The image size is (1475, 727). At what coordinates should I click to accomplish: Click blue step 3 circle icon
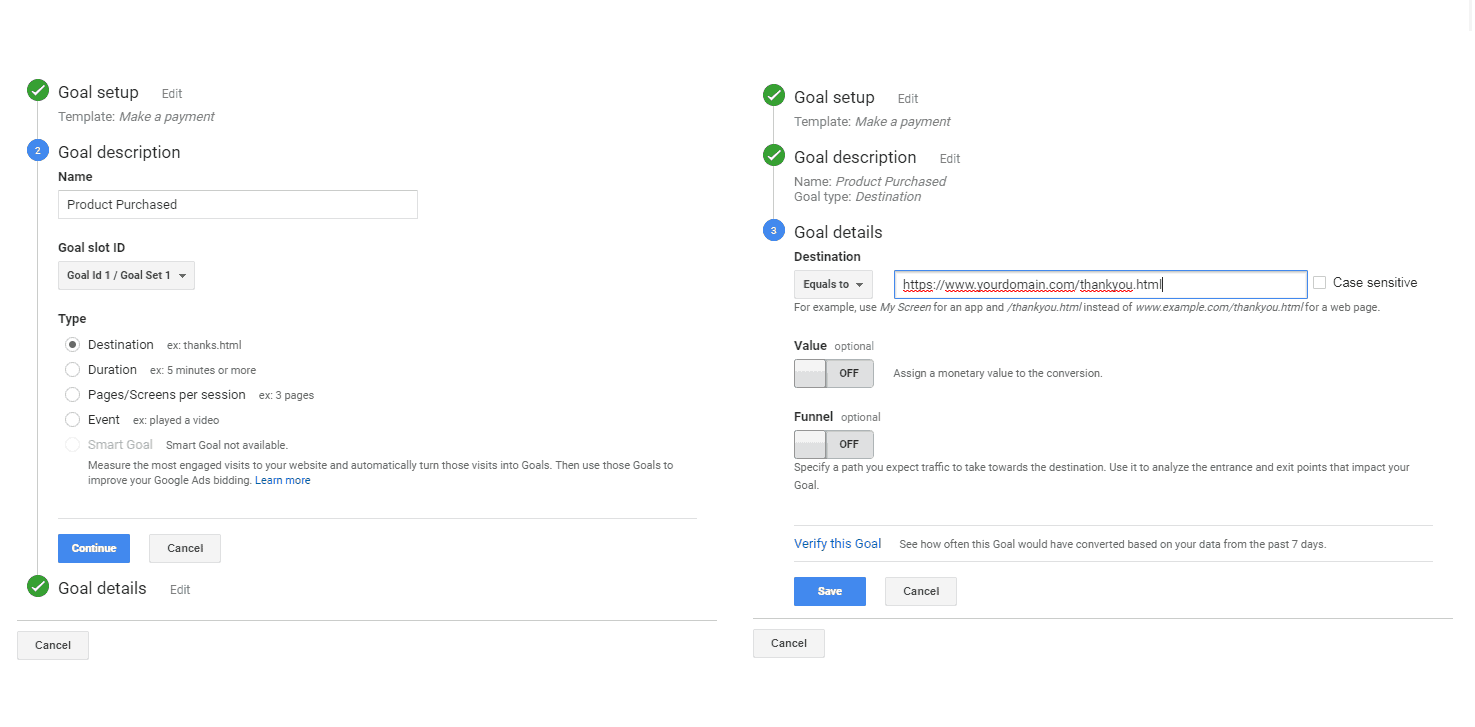(774, 231)
